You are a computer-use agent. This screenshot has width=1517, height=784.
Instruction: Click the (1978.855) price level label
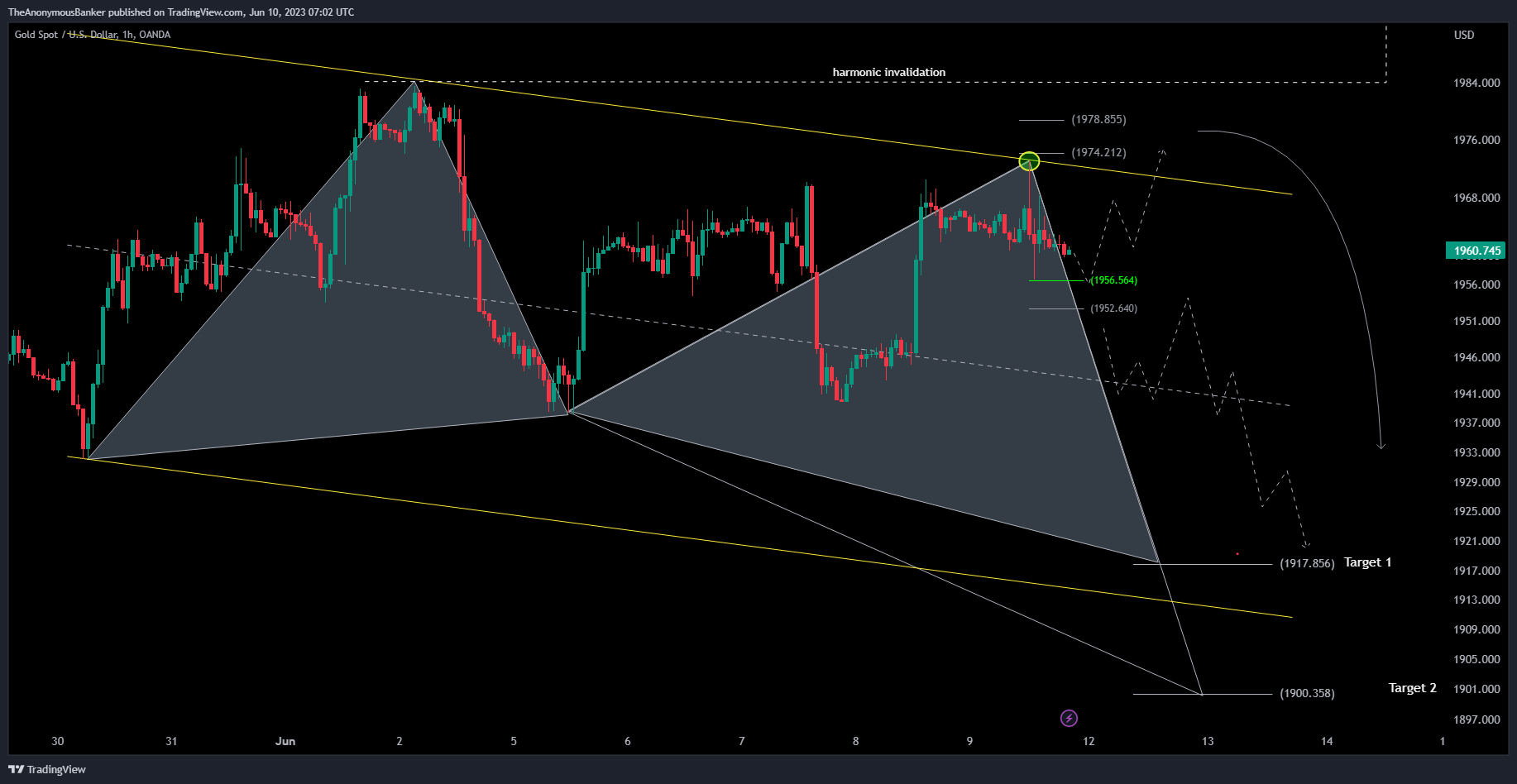point(1098,119)
